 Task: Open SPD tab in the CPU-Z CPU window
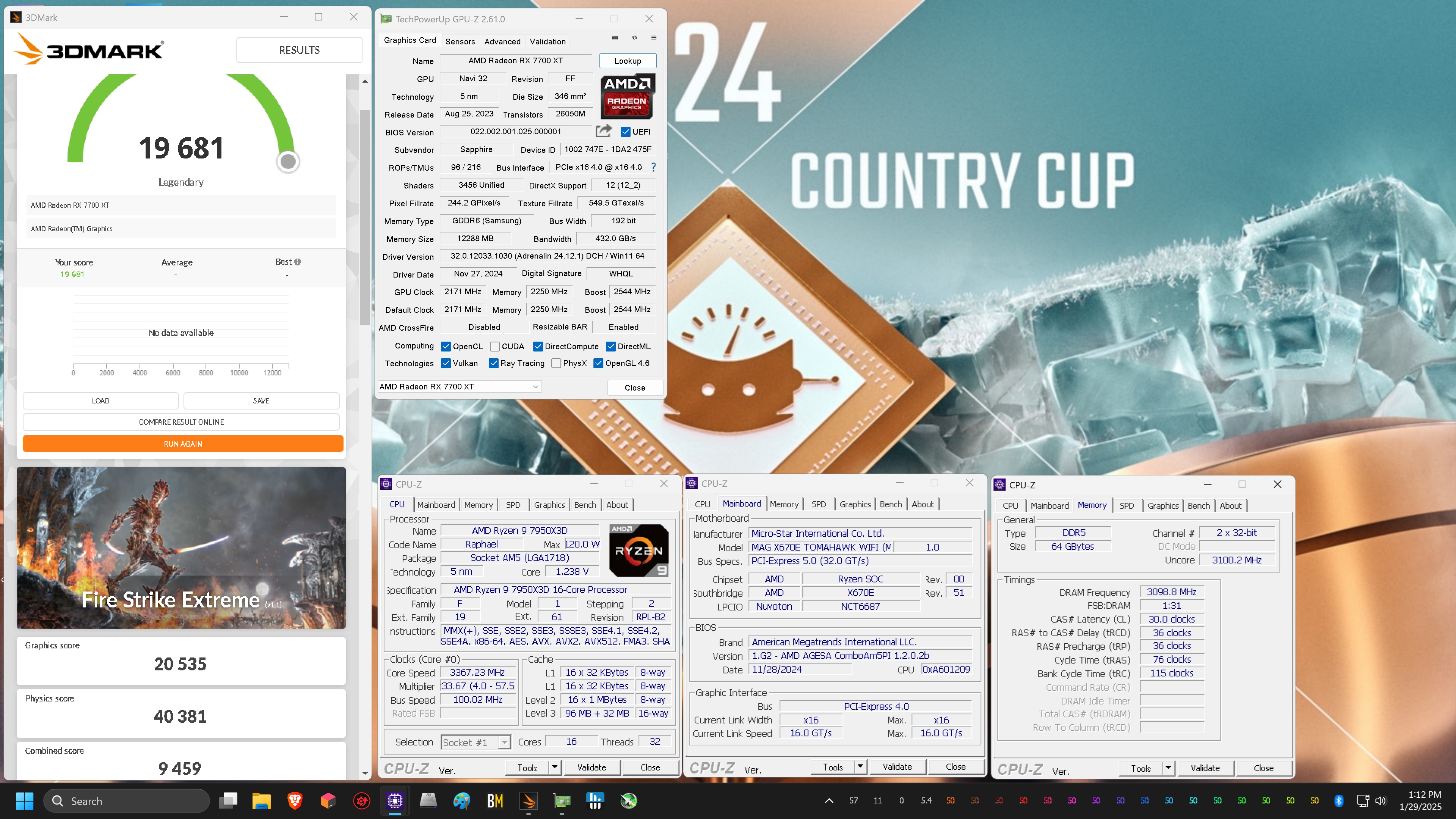pyautogui.click(x=513, y=505)
